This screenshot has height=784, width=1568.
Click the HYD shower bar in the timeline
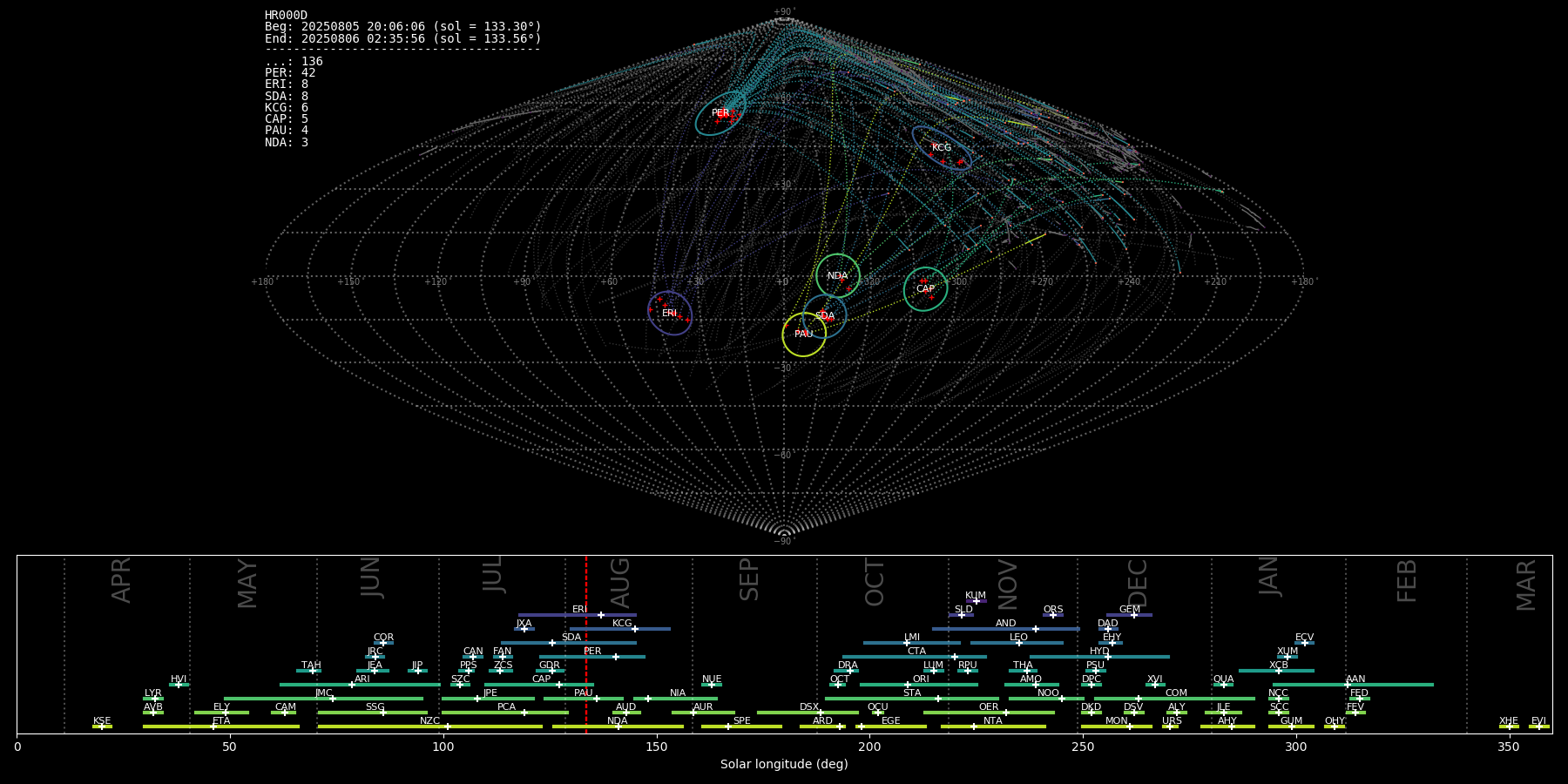pyautogui.click(x=1099, y=657)
